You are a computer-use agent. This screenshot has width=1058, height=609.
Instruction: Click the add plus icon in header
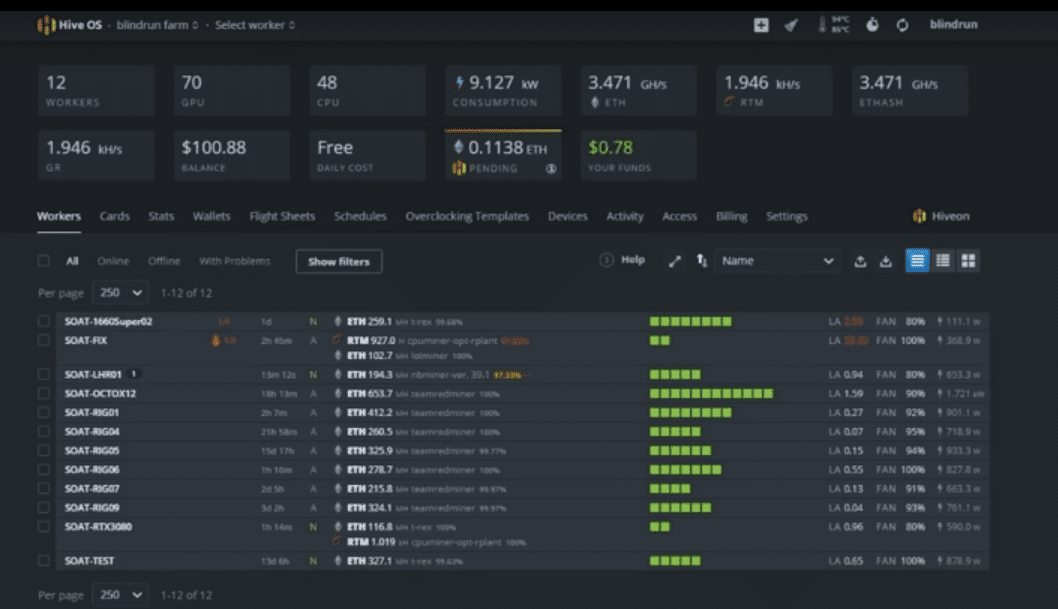coord(761,25)
